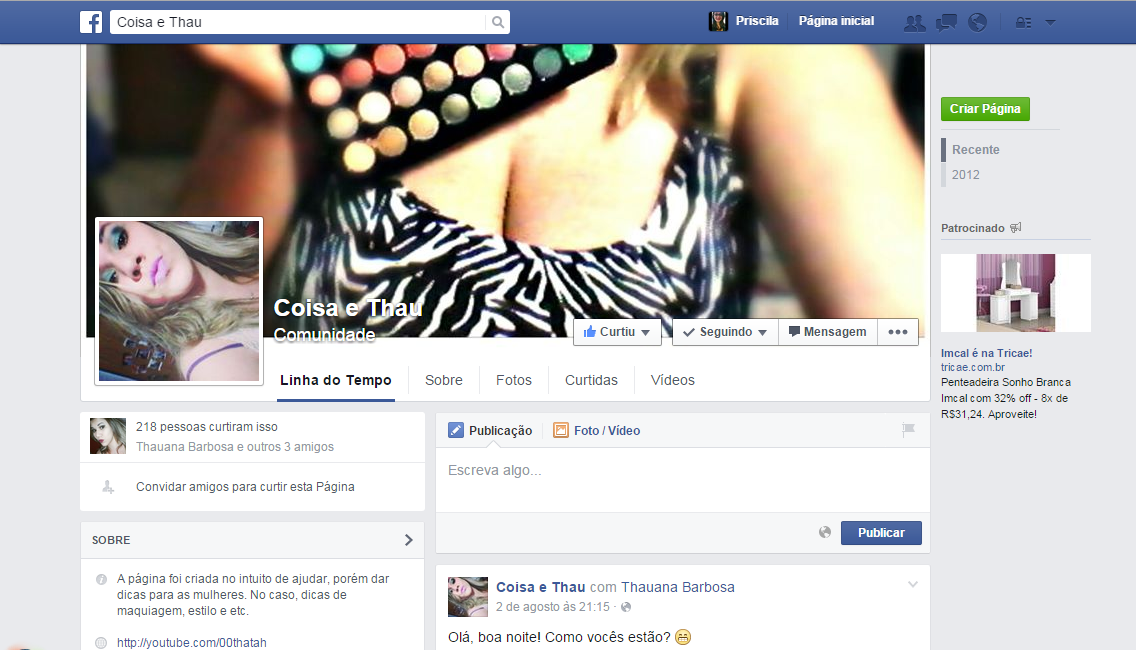This screenshot has width=1136, height=650.
Task: Jump to 2012 in the timeline
Action: pos(965,175)
